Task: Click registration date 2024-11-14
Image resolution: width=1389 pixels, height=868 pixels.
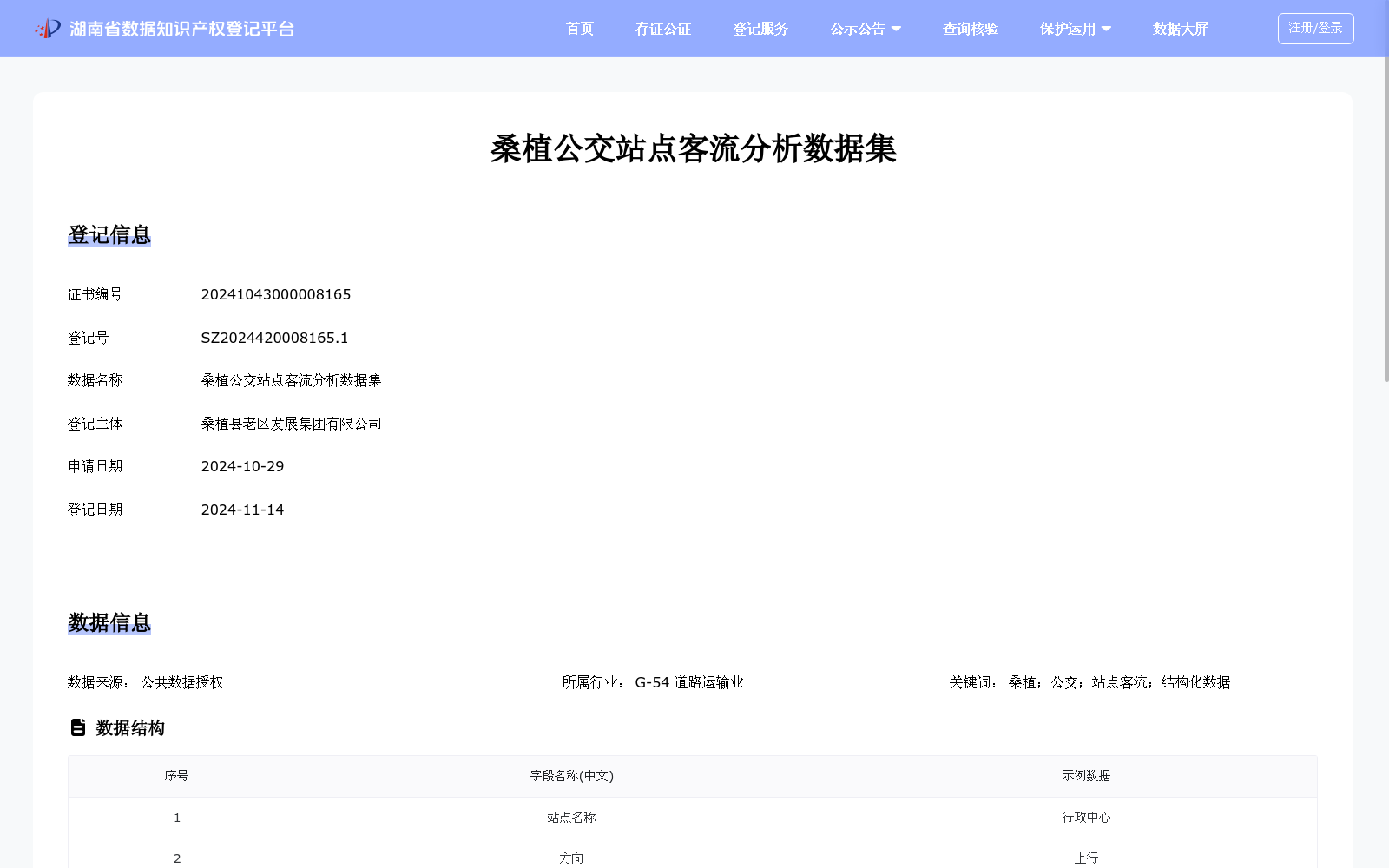Action: point(242,510)
